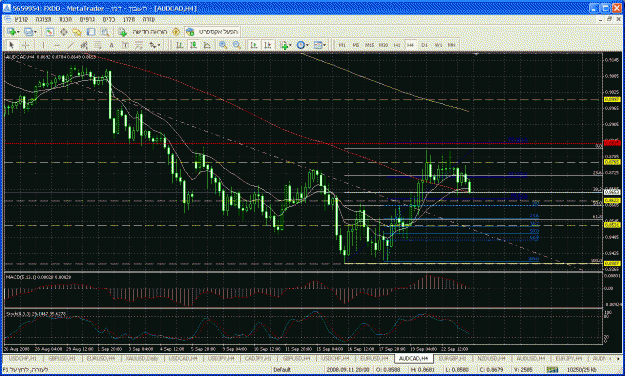The height and width of the screenshot is (376, 625).
Task: Select the trendline drawing tool
Action: 71,45
